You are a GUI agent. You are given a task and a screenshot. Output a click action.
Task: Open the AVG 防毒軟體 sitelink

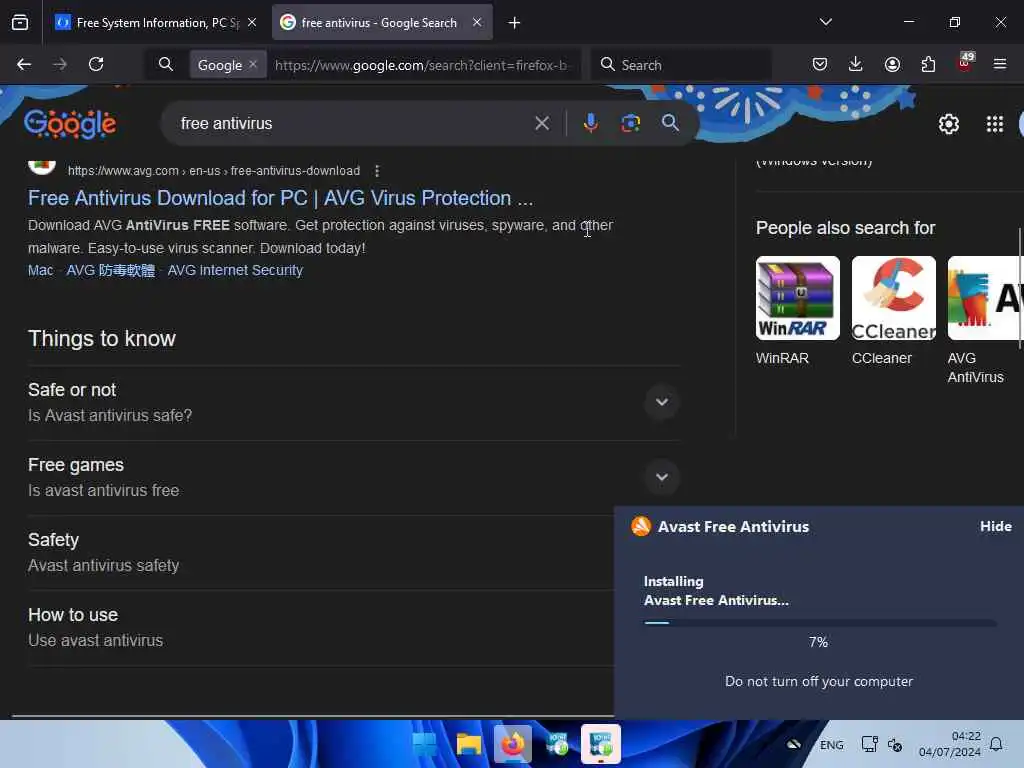(110, 270)
